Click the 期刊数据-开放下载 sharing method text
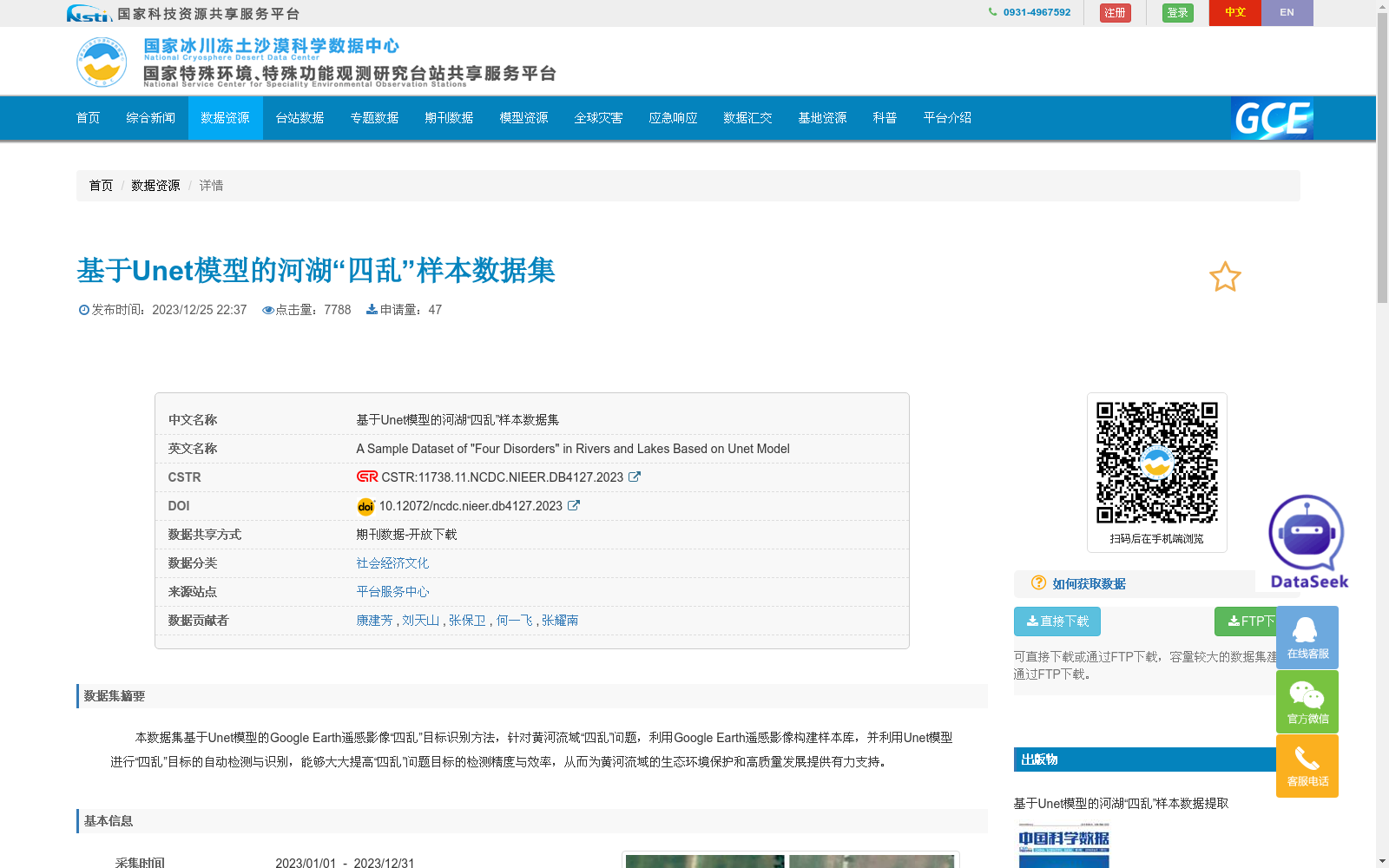Viewport: 1389px width, 868px height. pyautogui.click(x=406, y=535)
